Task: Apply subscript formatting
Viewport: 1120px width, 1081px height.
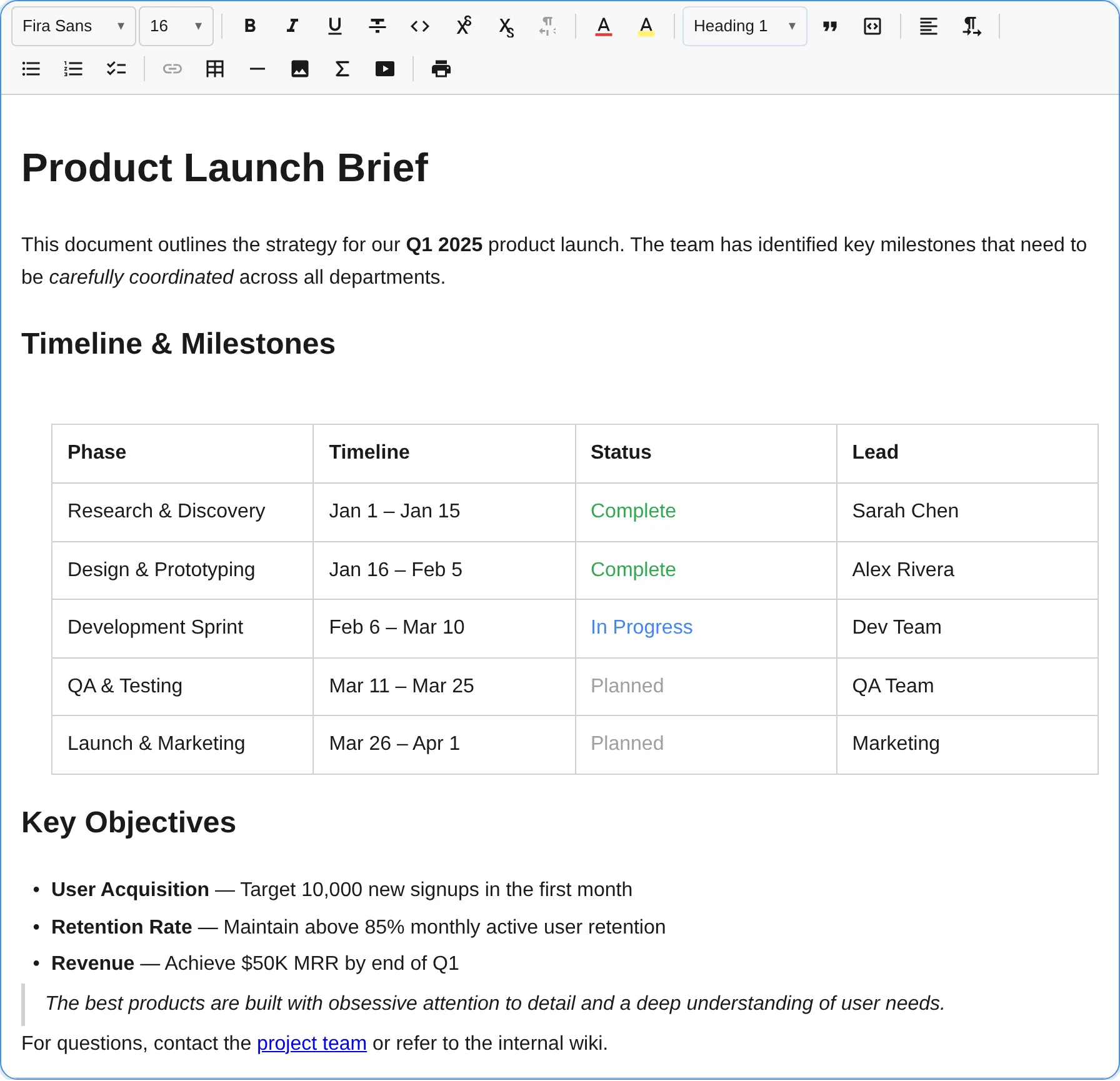Action: click(506, 26)
